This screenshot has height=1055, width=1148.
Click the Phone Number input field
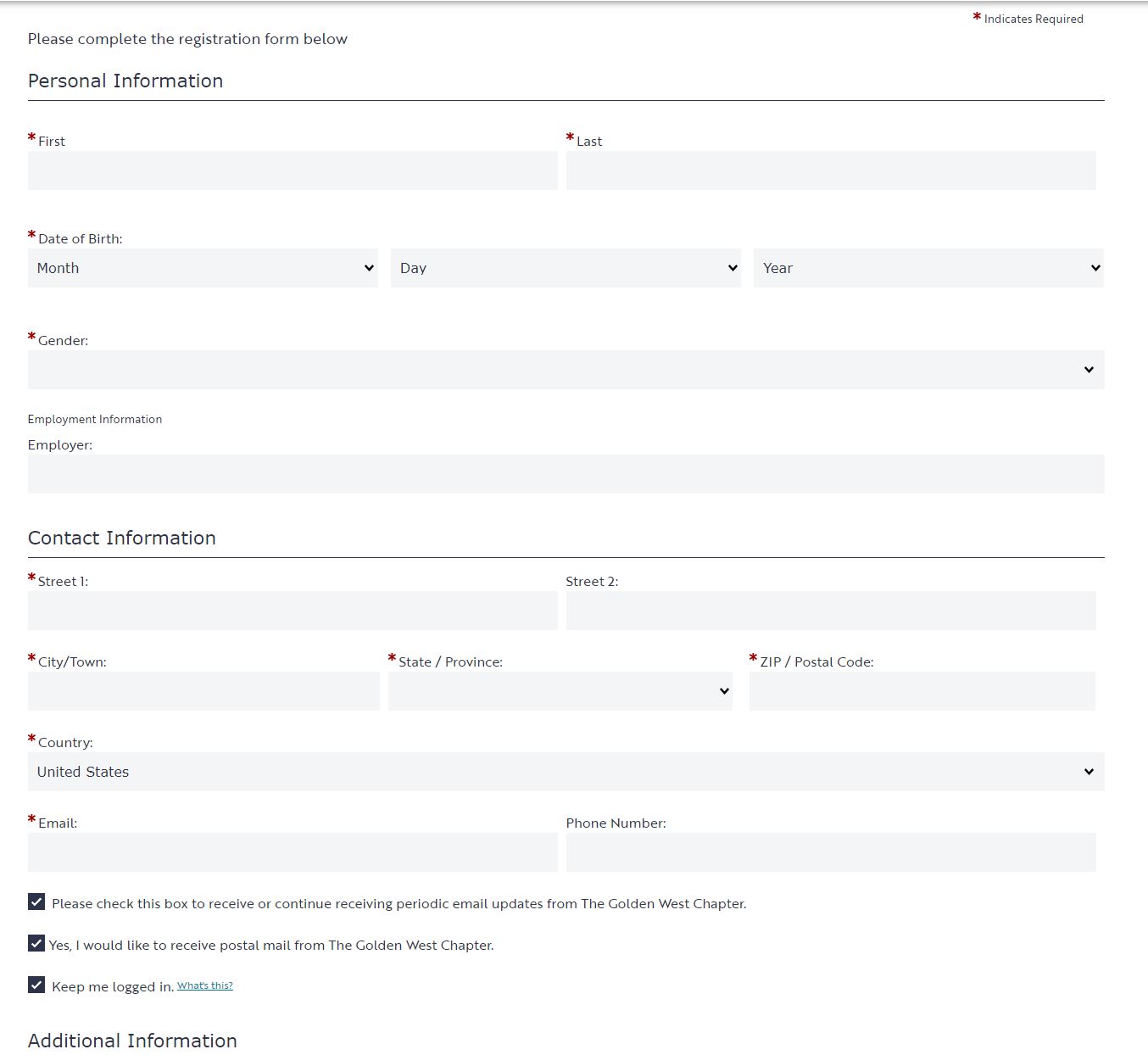tap(831, 852)
